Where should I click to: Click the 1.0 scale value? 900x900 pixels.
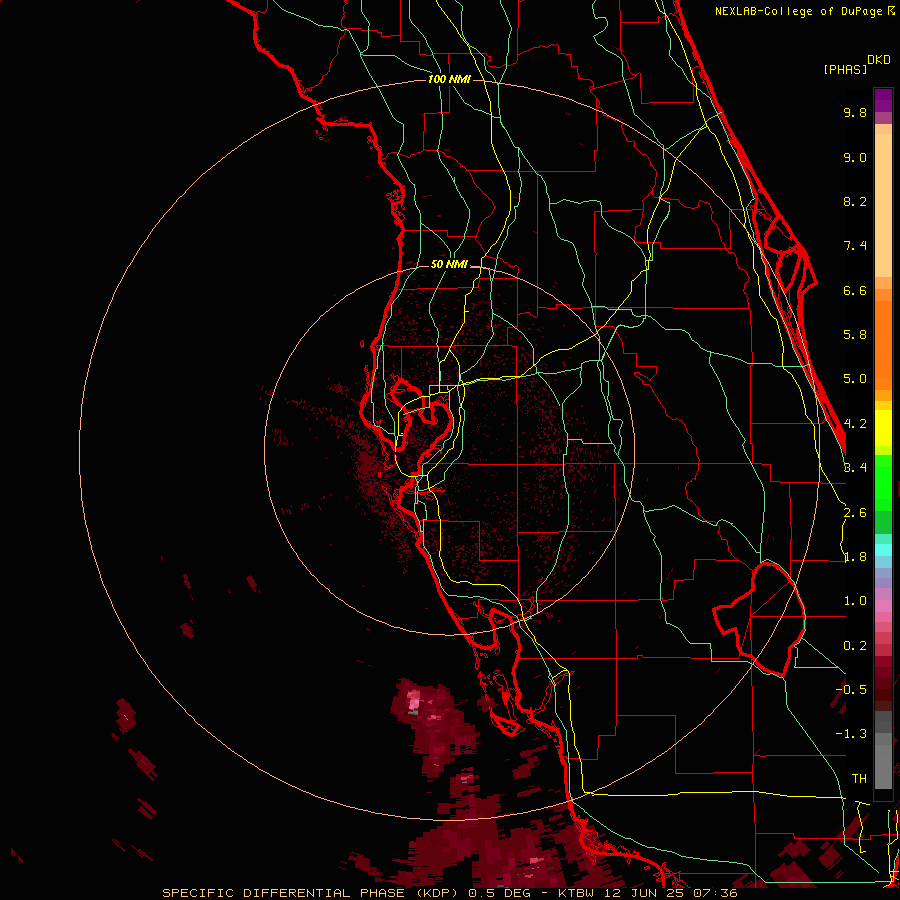(855, 601)
